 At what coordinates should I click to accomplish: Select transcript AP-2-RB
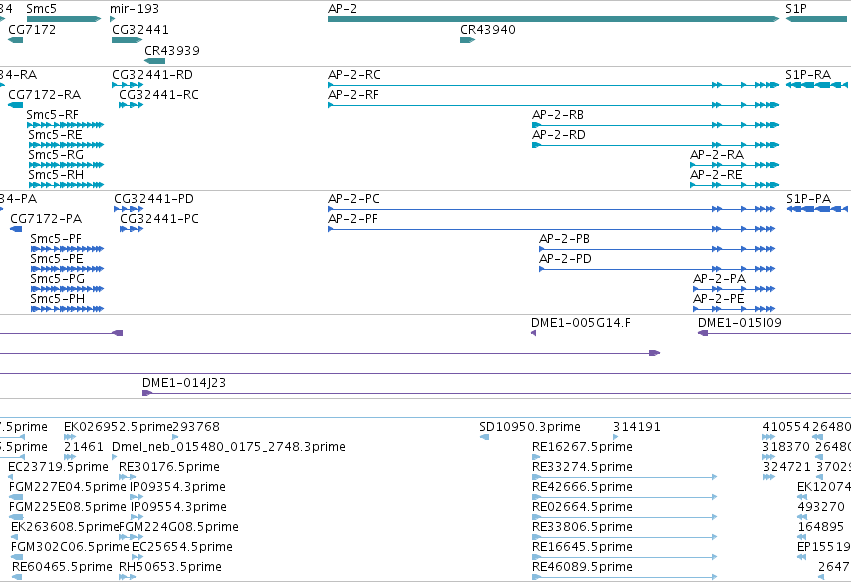656,125
